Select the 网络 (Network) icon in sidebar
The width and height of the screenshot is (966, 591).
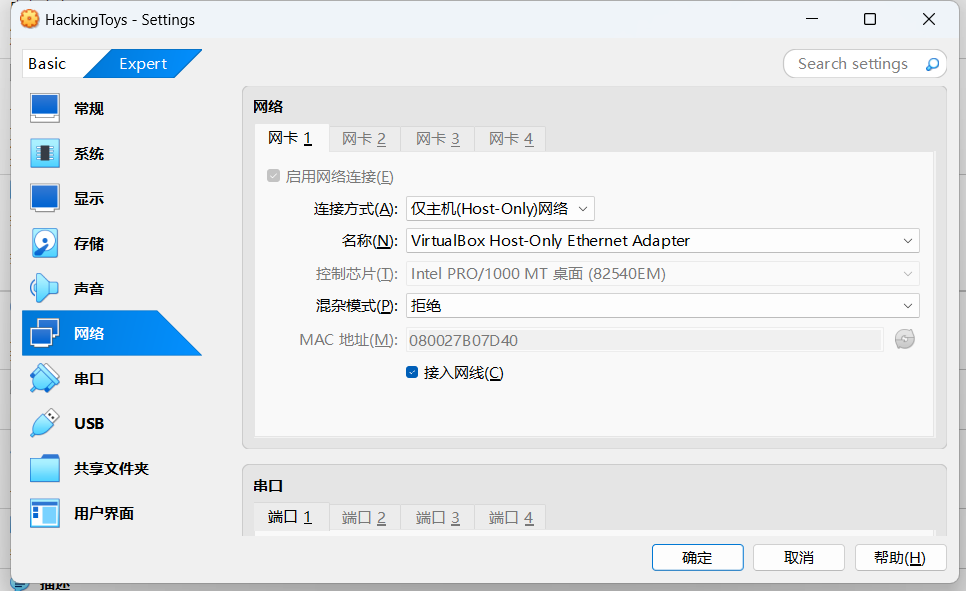click(45, 333)
